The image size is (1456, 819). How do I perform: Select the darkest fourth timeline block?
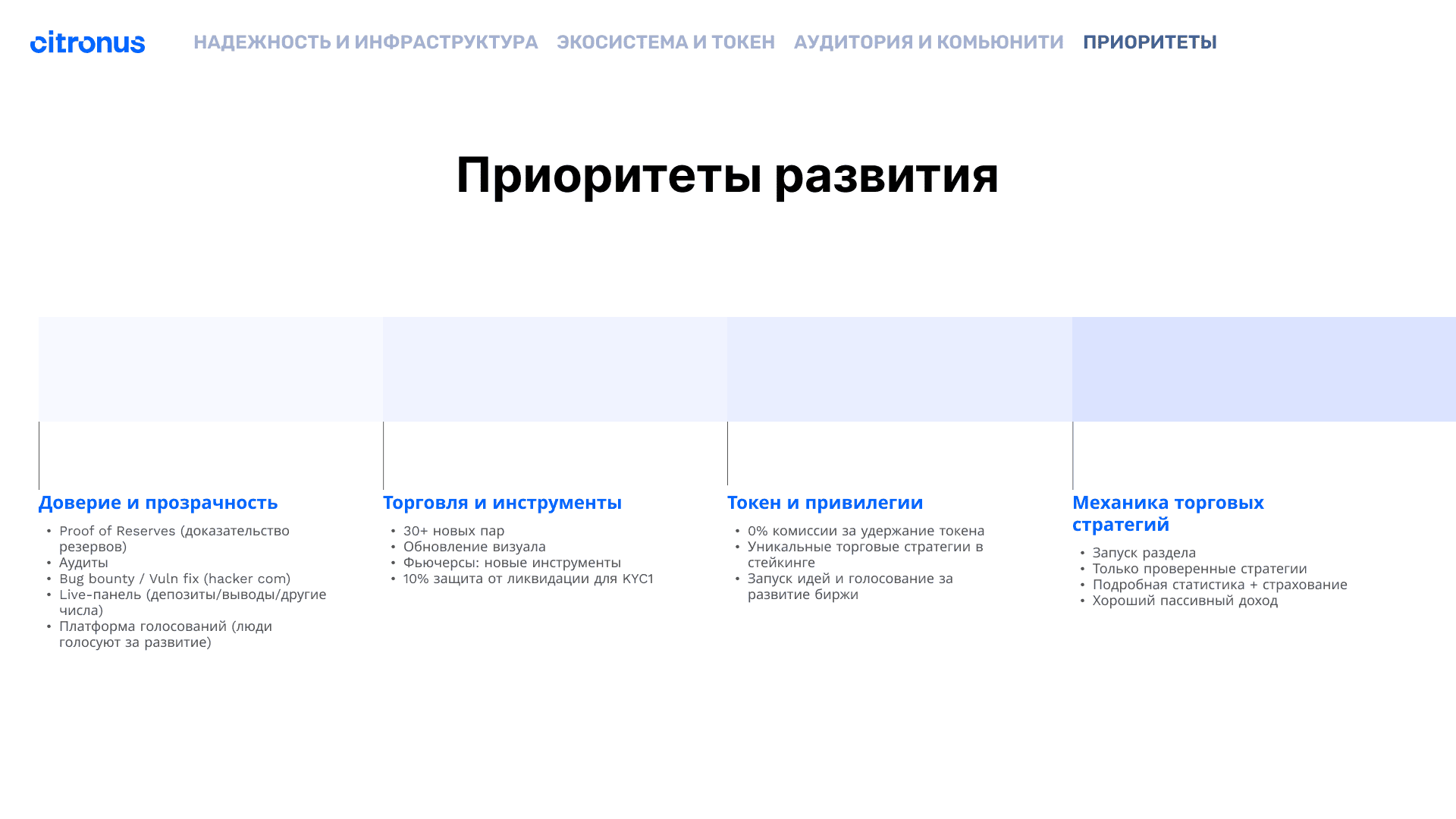coord(1263,369)
